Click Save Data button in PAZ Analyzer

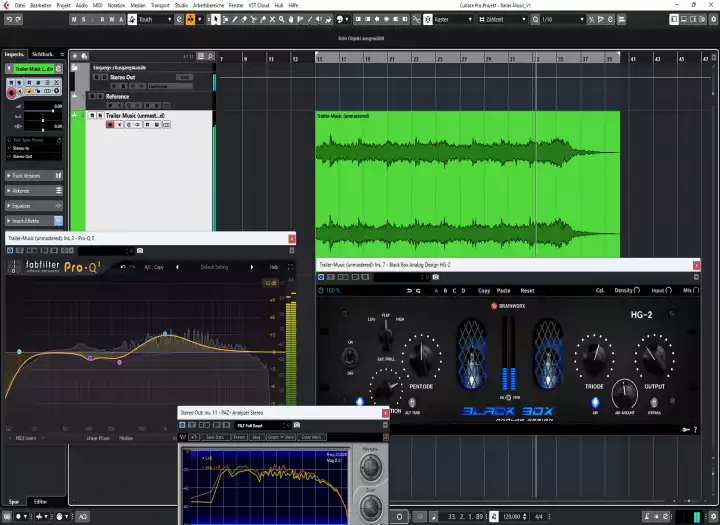point(214,437)
